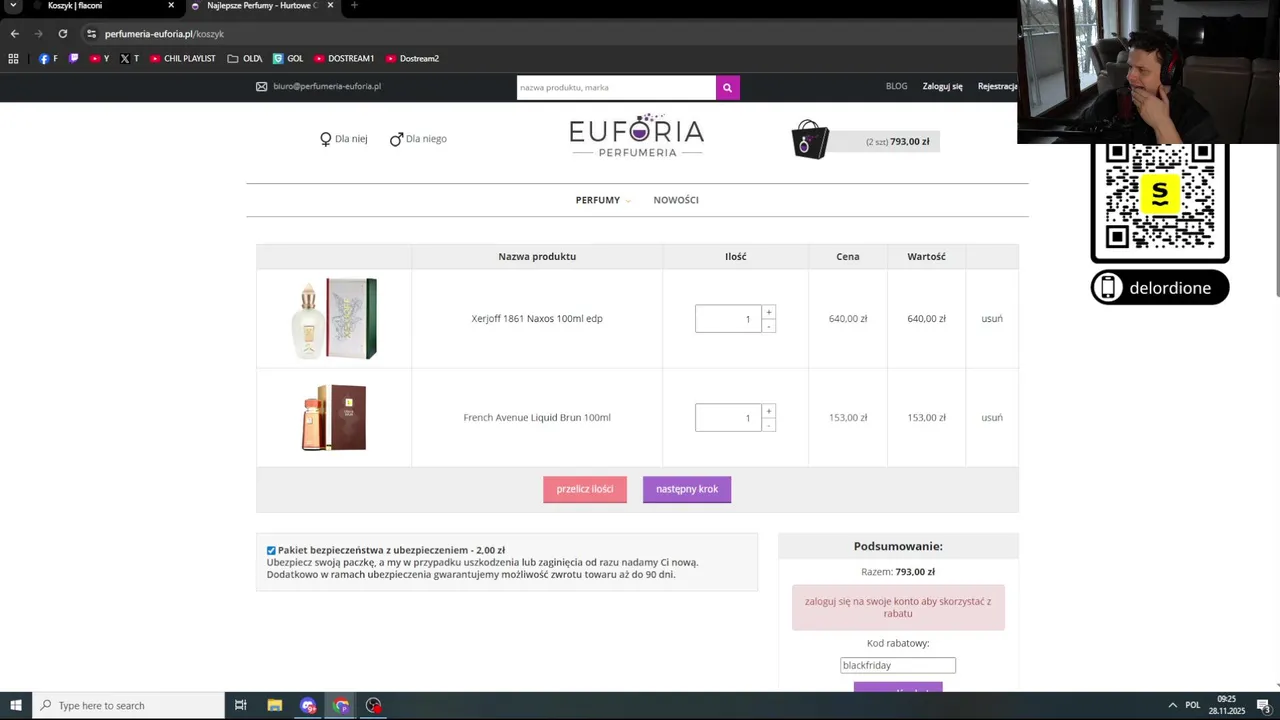Click the browser forward arrow
1280x720 pixels.
pyautogui.click(x=39, y=34)
